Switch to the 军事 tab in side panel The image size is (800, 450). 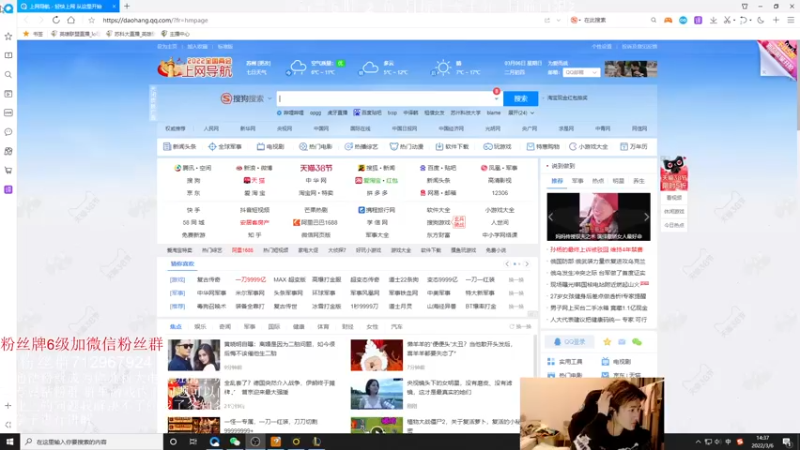tap(578, 181)
